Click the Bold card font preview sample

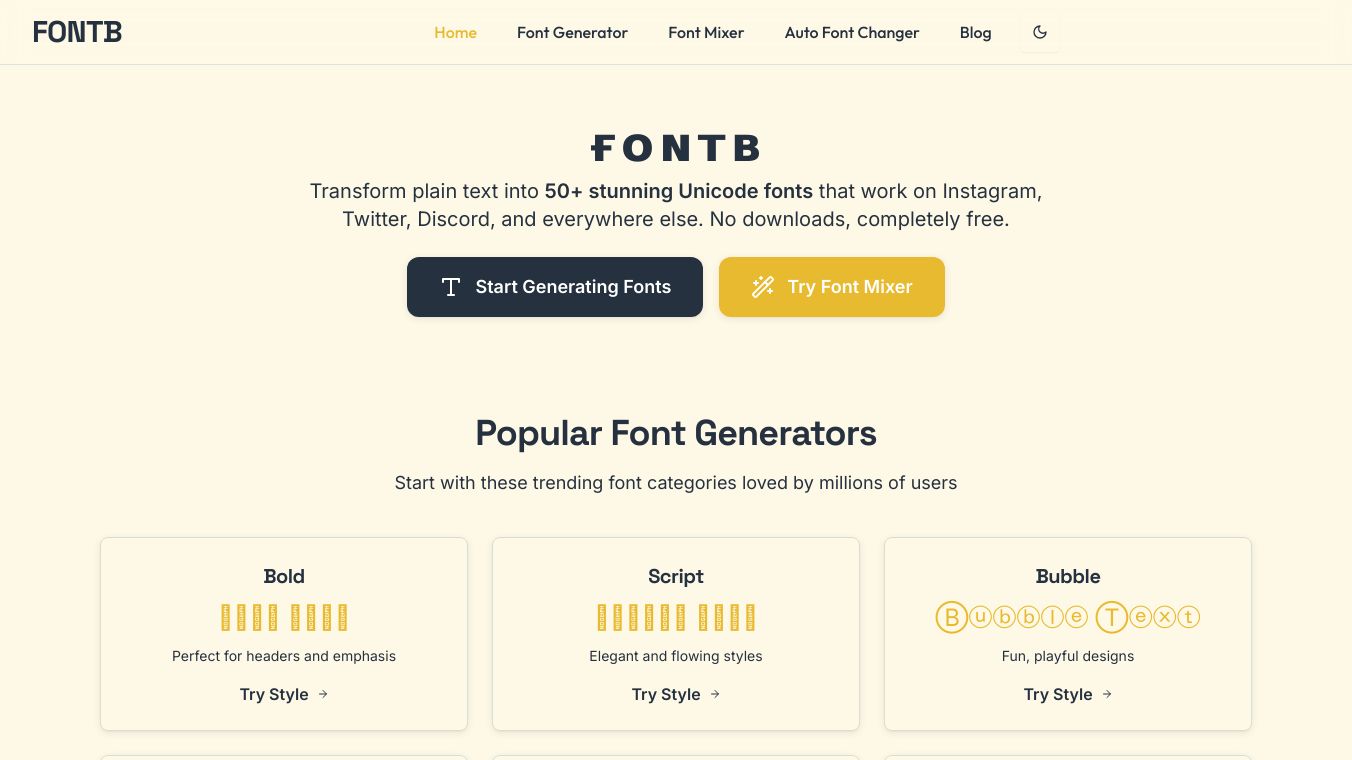(284, 617)
